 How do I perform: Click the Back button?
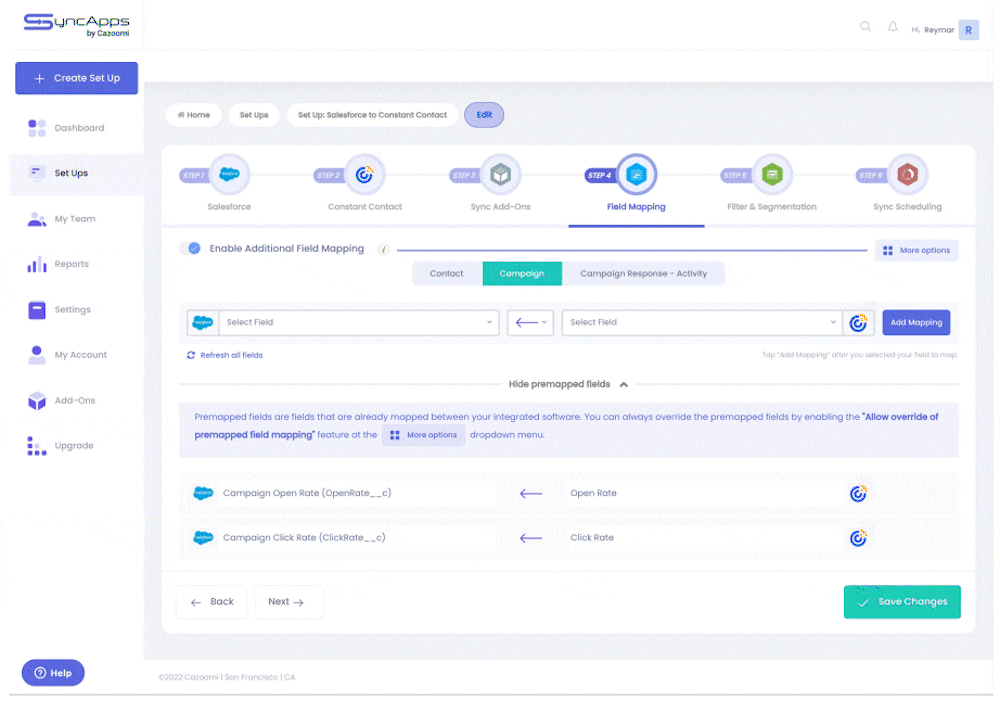tap(212, 602)
